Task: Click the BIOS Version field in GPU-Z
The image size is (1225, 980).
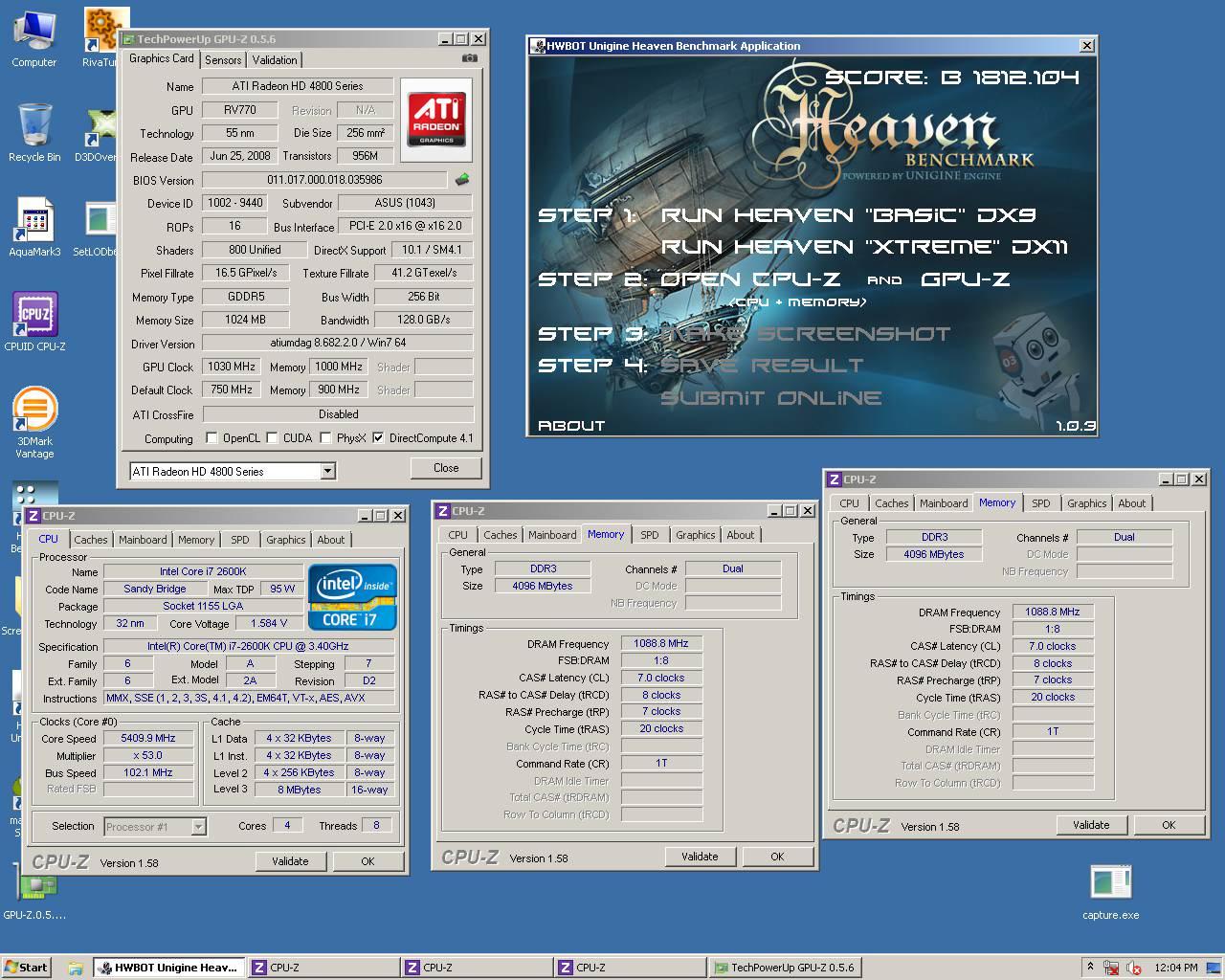Action: pyautogui.click(x=324, y=180)
